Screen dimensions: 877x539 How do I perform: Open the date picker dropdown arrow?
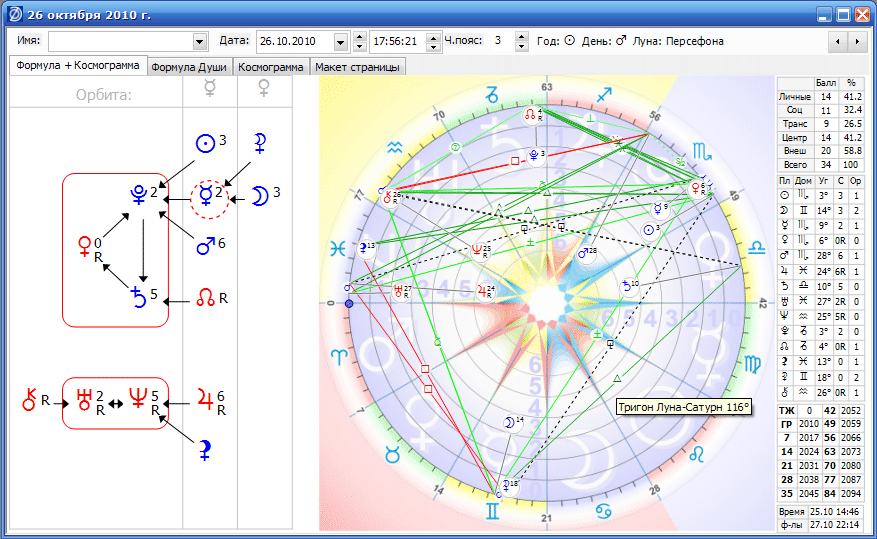pyautogui.click(x=340, y=41)
